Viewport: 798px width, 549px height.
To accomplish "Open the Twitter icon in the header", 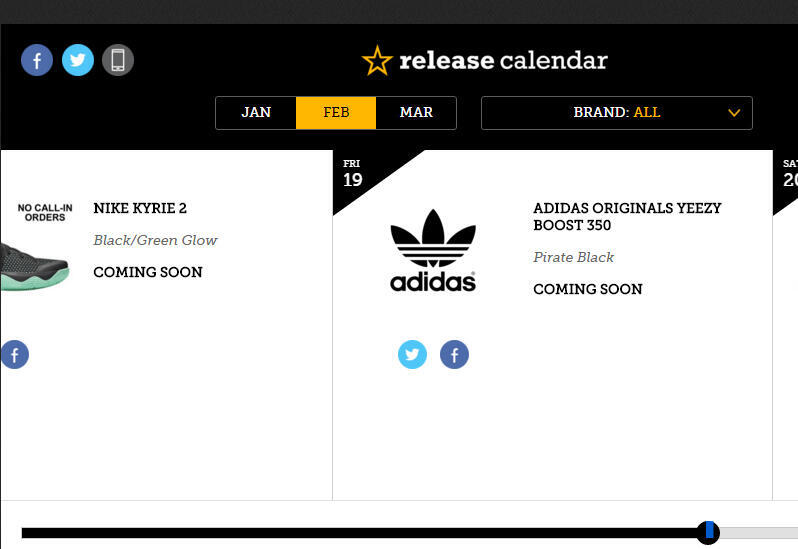I will pyautogui.click(x=78, y=60).
